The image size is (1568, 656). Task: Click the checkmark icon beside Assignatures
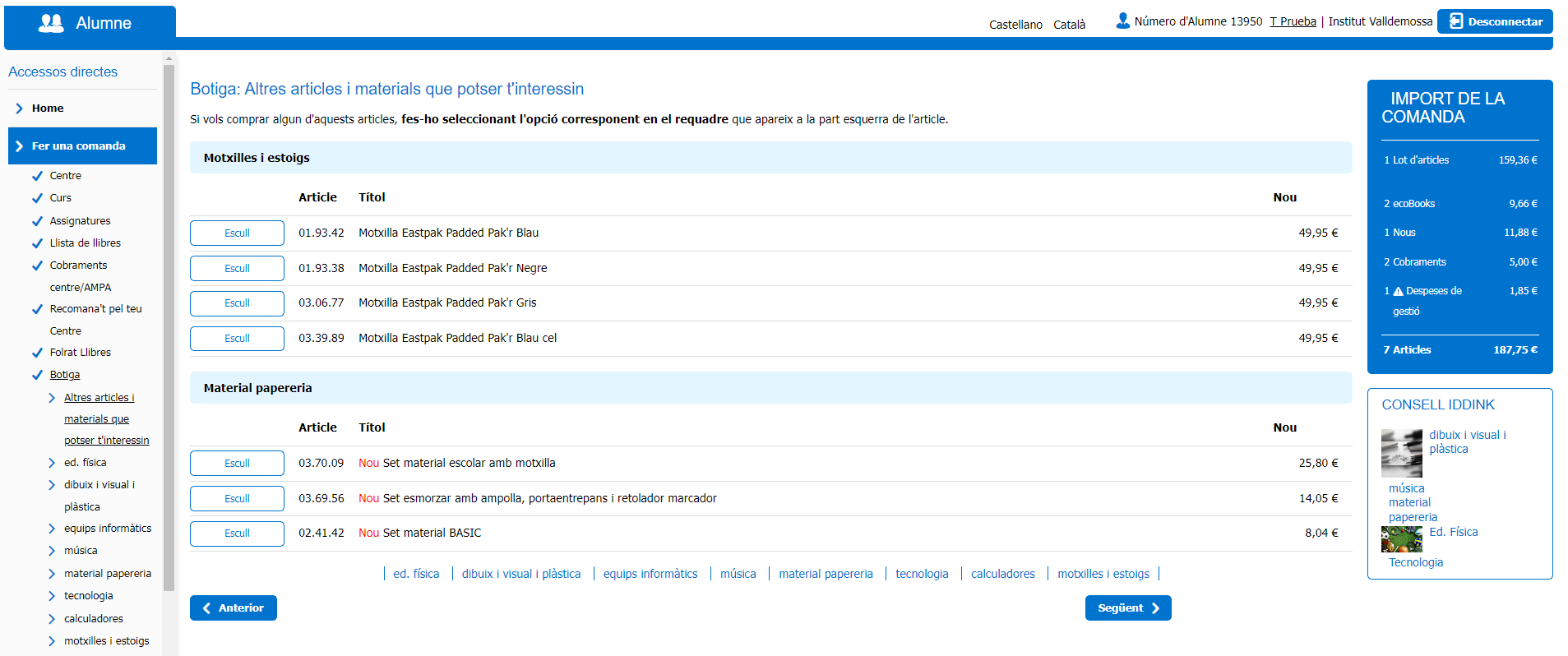pyautogui.click(x=37, y=221)
